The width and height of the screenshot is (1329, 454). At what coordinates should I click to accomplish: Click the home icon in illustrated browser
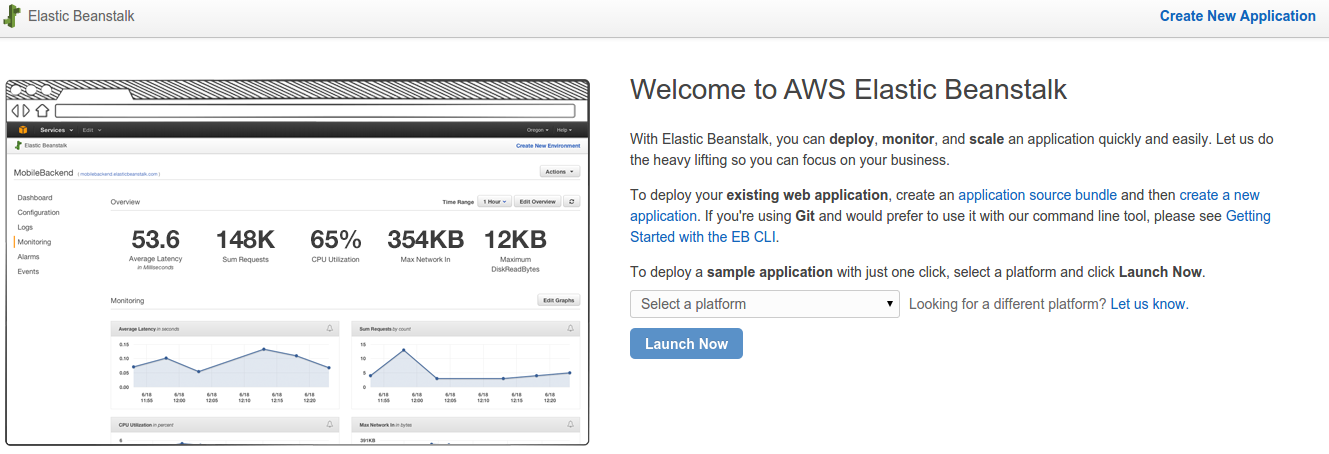(x=42, y=111)
